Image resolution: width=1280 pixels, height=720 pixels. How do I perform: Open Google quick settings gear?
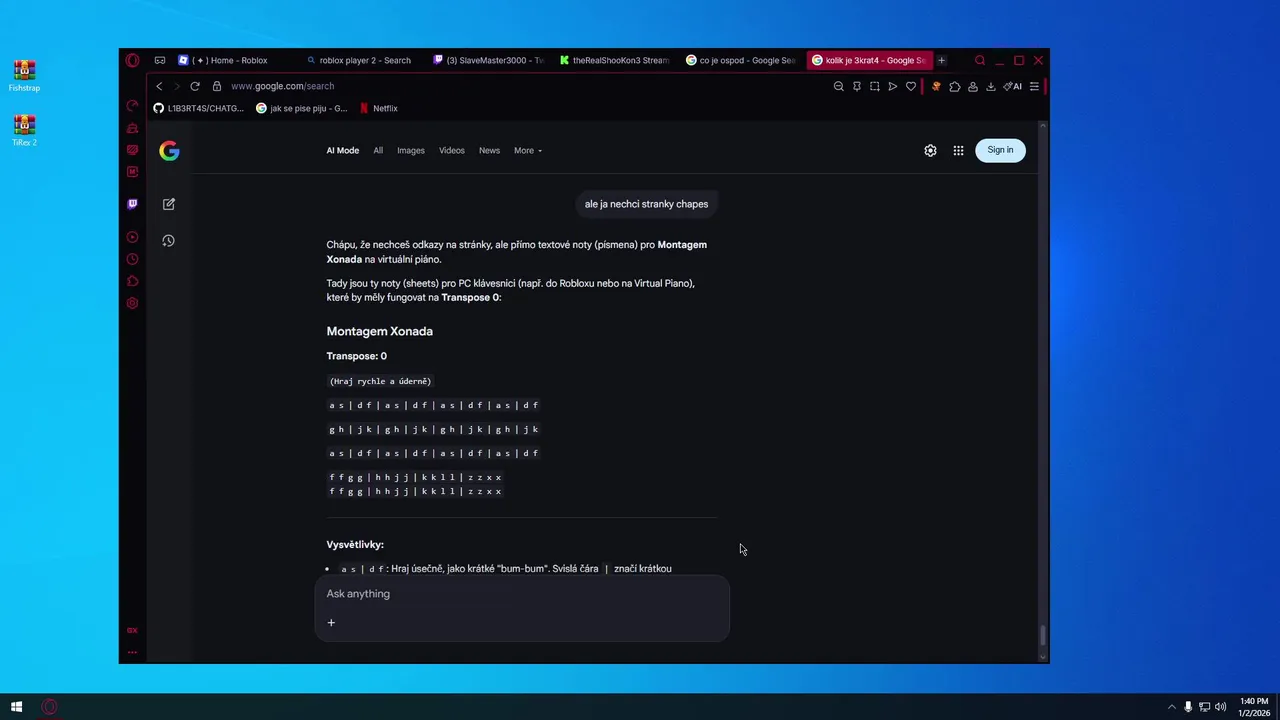[x=930, y=150]
